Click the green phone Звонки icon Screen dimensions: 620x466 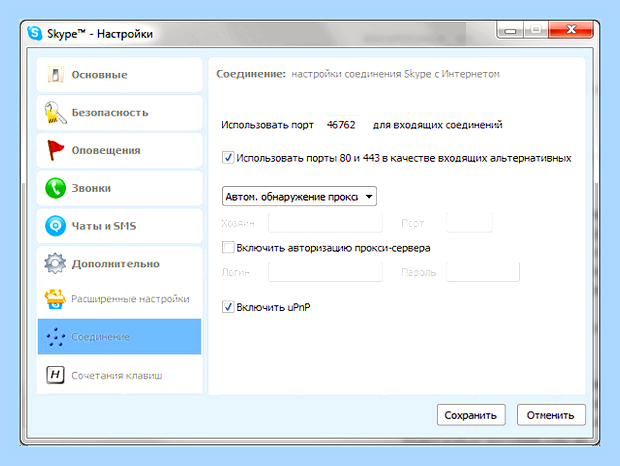coord(55,188)
